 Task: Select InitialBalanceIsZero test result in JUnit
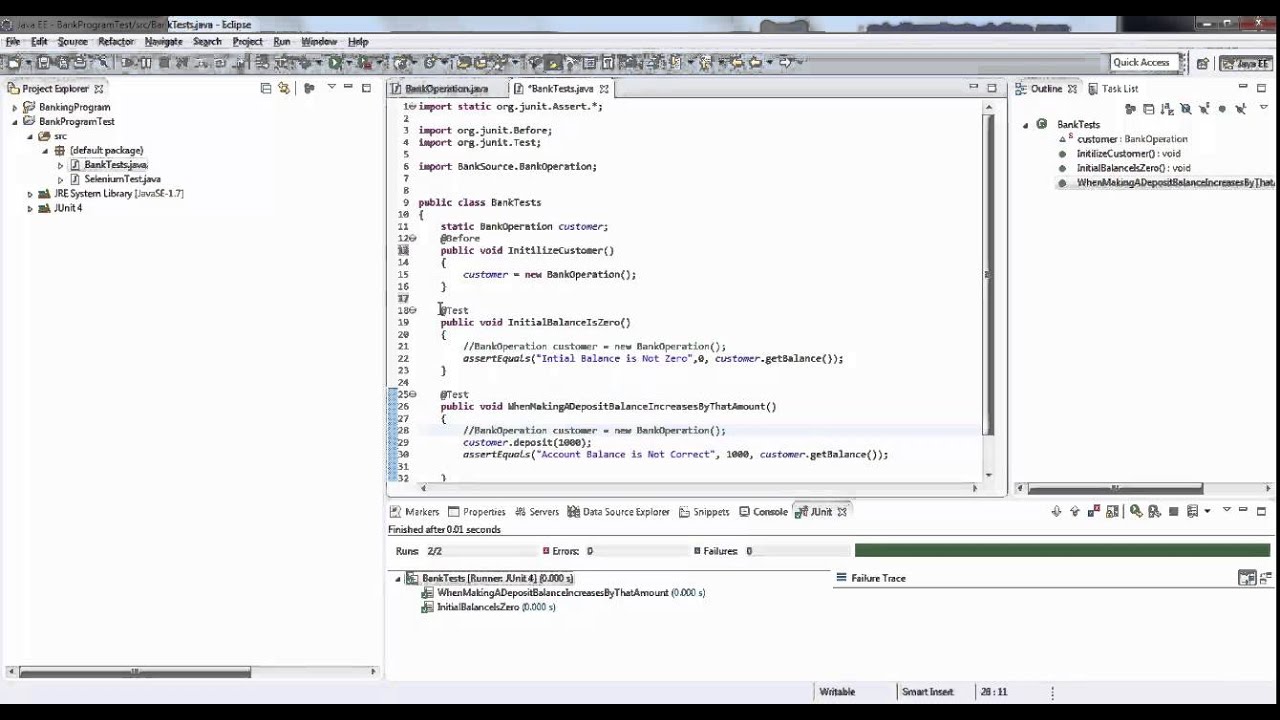(495, 607)
